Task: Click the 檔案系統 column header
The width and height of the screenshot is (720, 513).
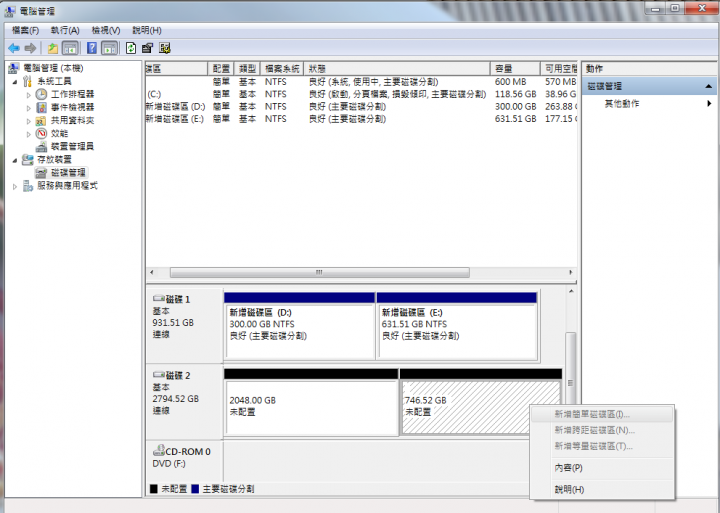Action: click(x=282, y=69)
